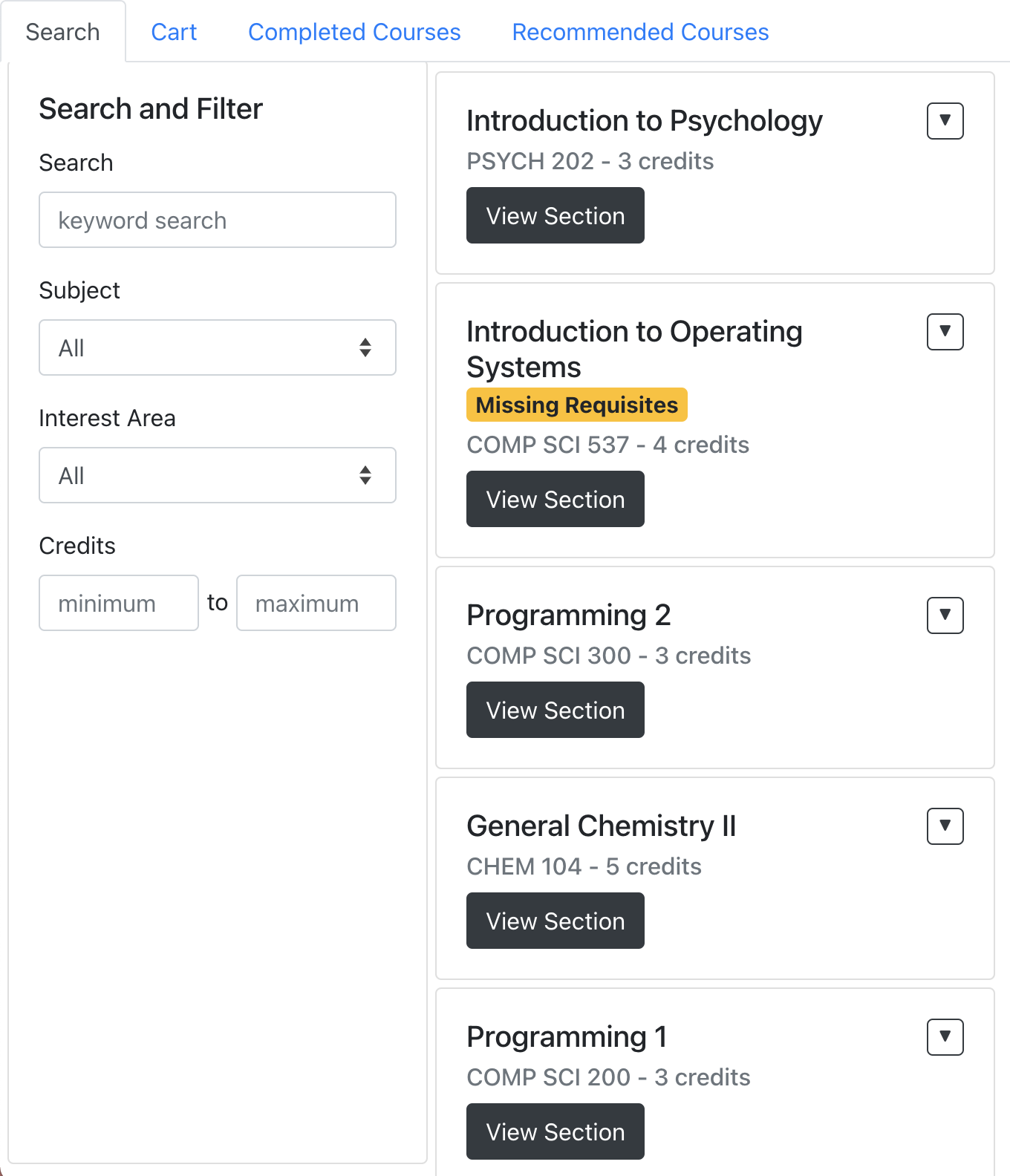Expand Introduction to Psychology course details arrow
This screenshot has width=1010, height=1176.
click(x=945, y=121)
